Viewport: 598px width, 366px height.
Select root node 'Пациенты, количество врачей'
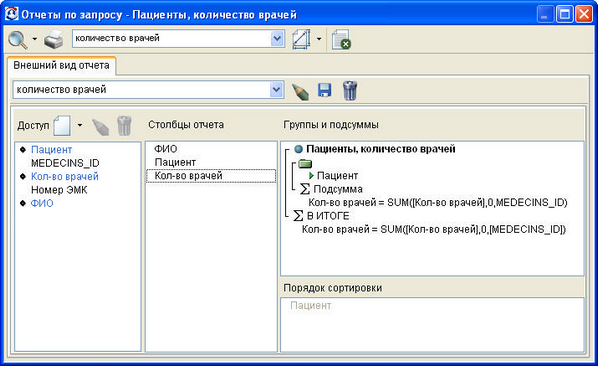click(381, 149)
